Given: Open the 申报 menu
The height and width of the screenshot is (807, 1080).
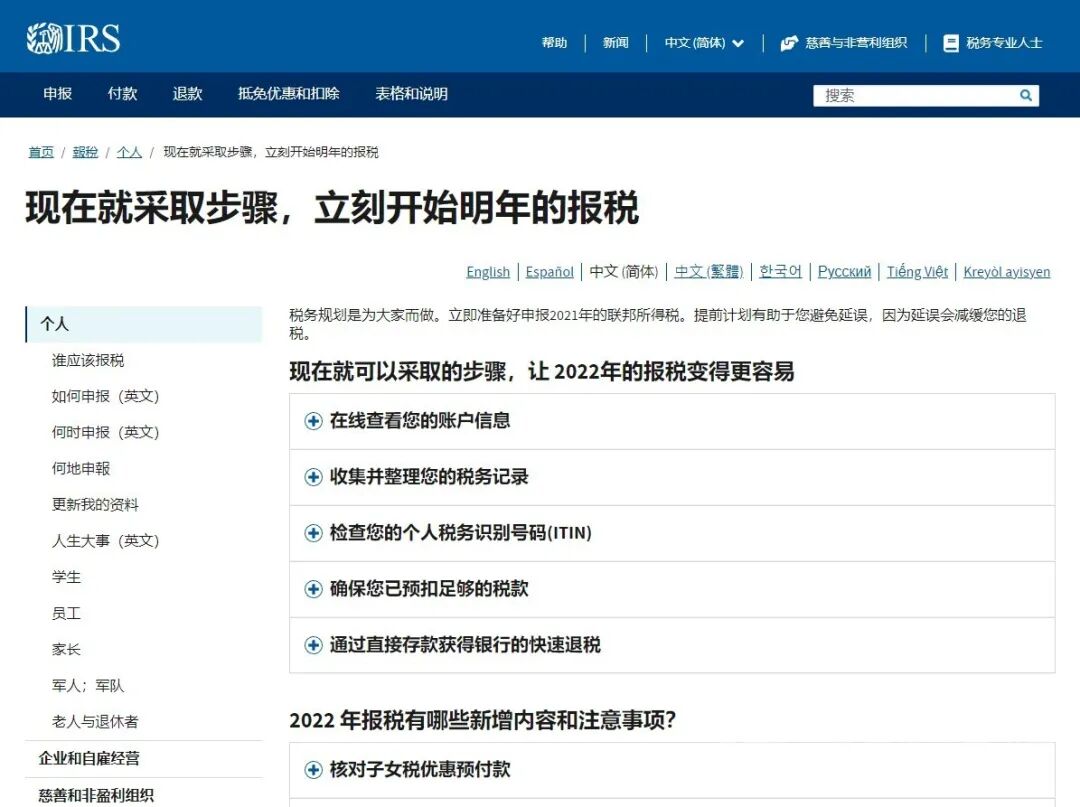Looking at the screenshot, I should pos(58,94).
